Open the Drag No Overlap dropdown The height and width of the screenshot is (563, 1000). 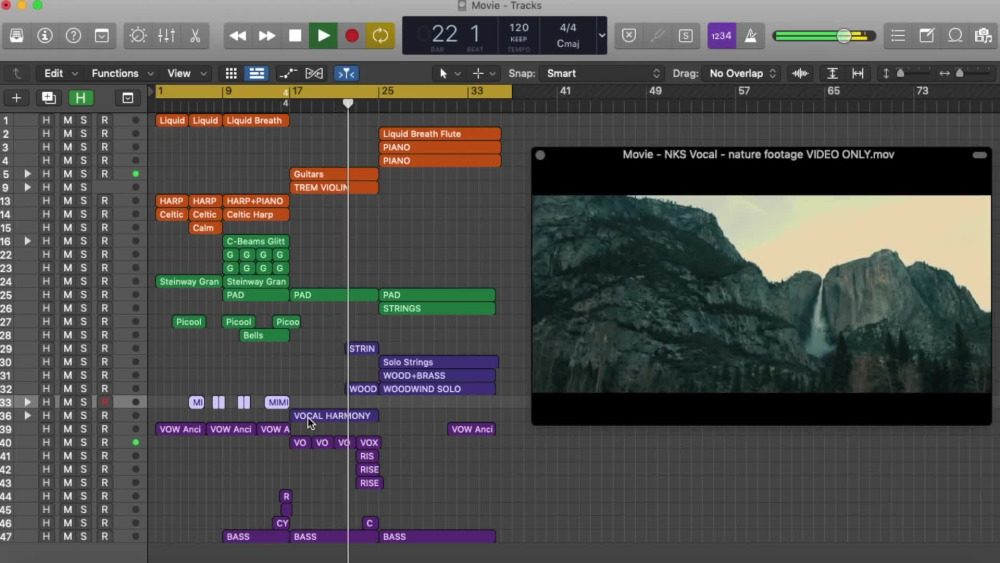click(742, 73)
